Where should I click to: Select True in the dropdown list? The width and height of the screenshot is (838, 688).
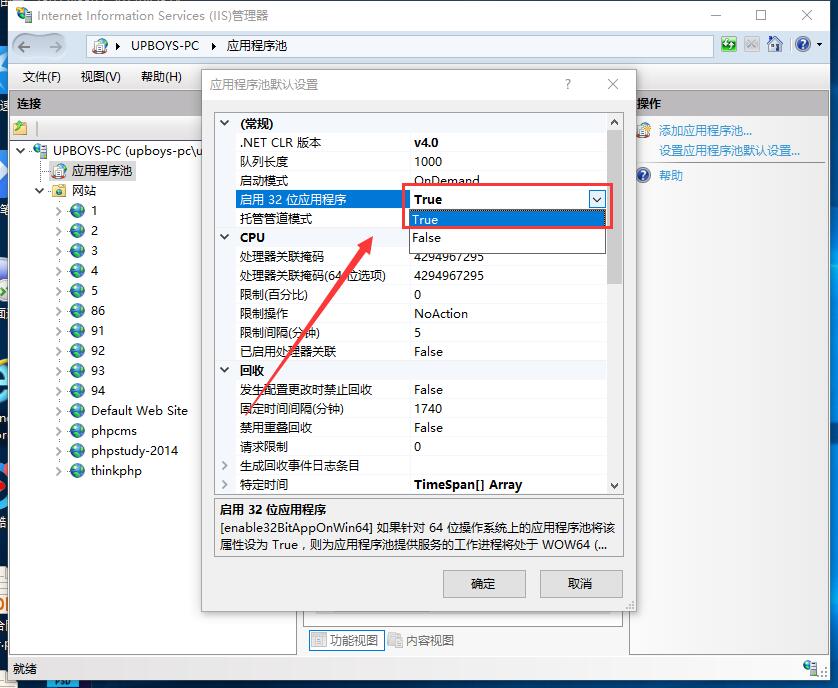pos(507,219)
